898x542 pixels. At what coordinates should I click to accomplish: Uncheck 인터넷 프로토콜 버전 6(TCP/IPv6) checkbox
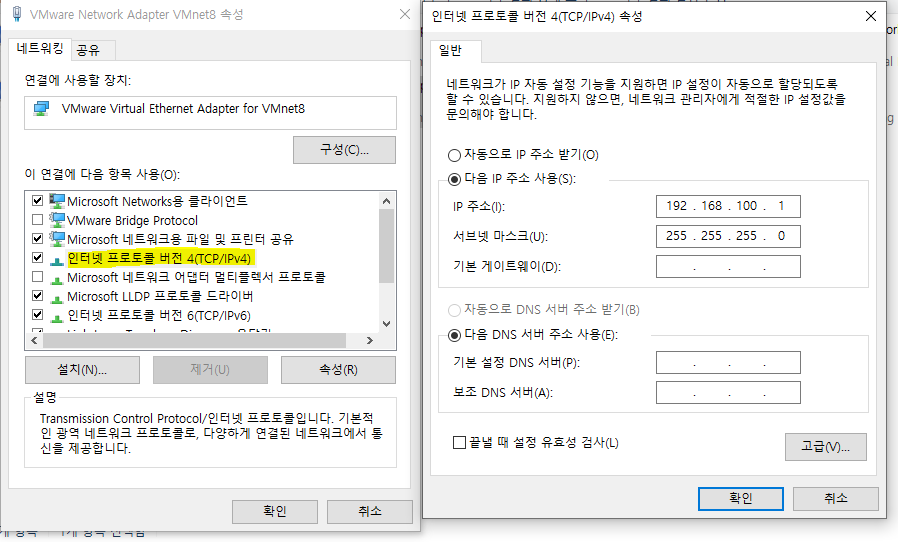tap(38, 315)
